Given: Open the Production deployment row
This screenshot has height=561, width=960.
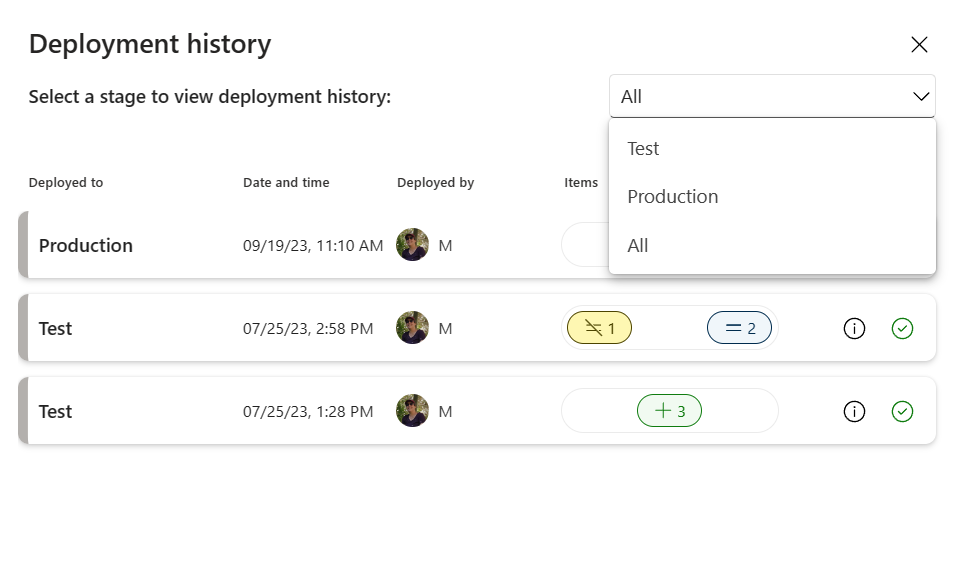Looking at the screenshot, I should (86, 245).
